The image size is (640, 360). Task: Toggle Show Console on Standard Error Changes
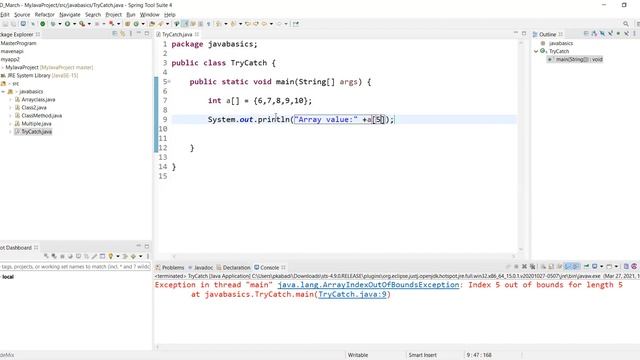tap(576, 267)
